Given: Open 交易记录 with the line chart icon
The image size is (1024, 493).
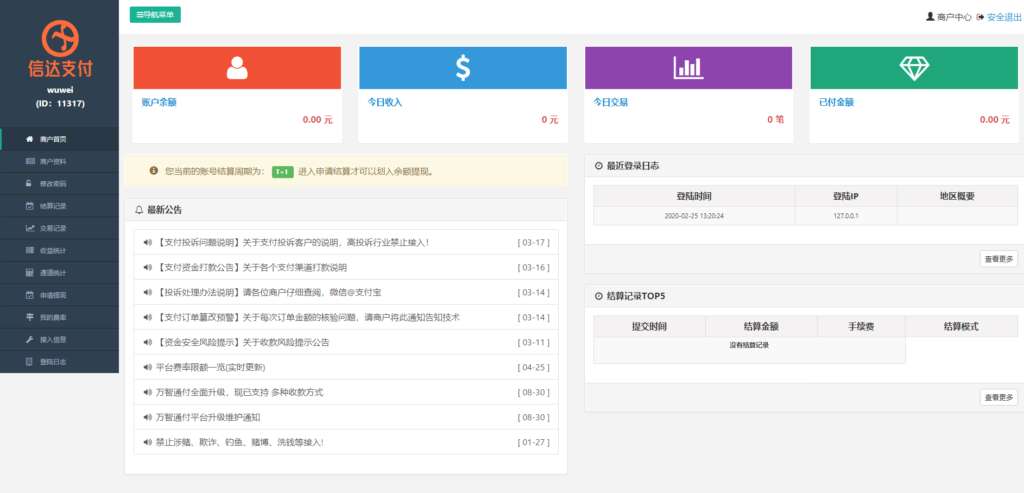Looking at the screenshot, I should [x=59, y=228].
